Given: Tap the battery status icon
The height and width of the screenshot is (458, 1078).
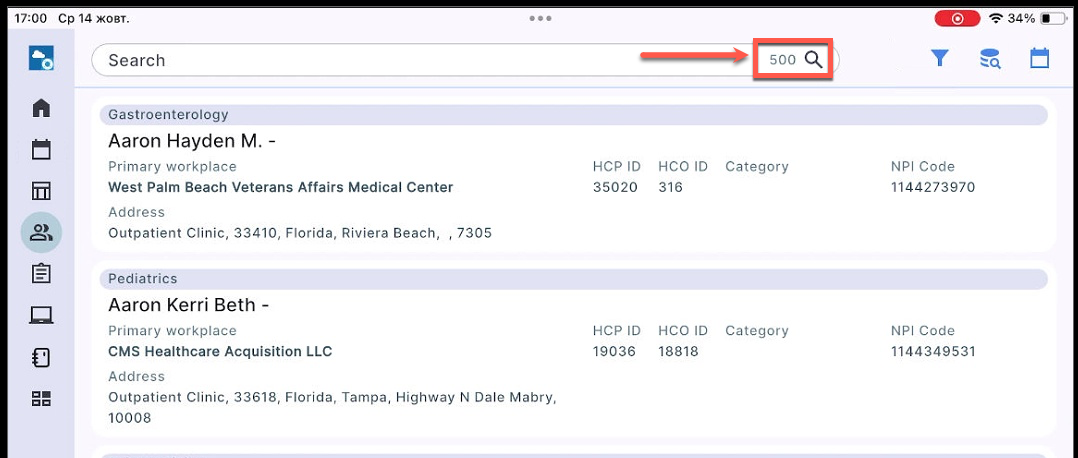Looking at the screenshot, I should coord(1052,19).
